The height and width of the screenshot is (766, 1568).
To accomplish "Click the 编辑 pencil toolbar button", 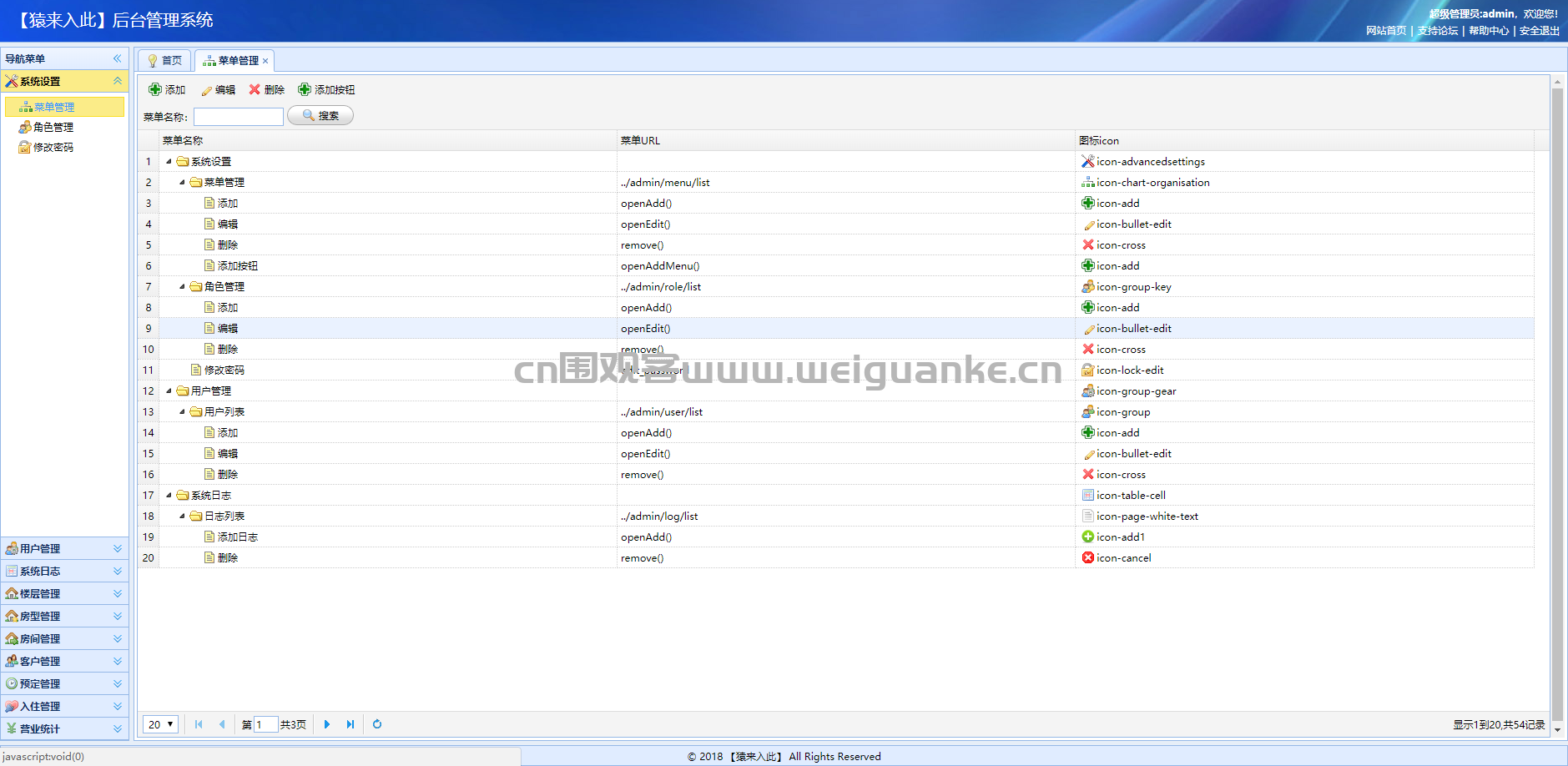I will point(218,90).
